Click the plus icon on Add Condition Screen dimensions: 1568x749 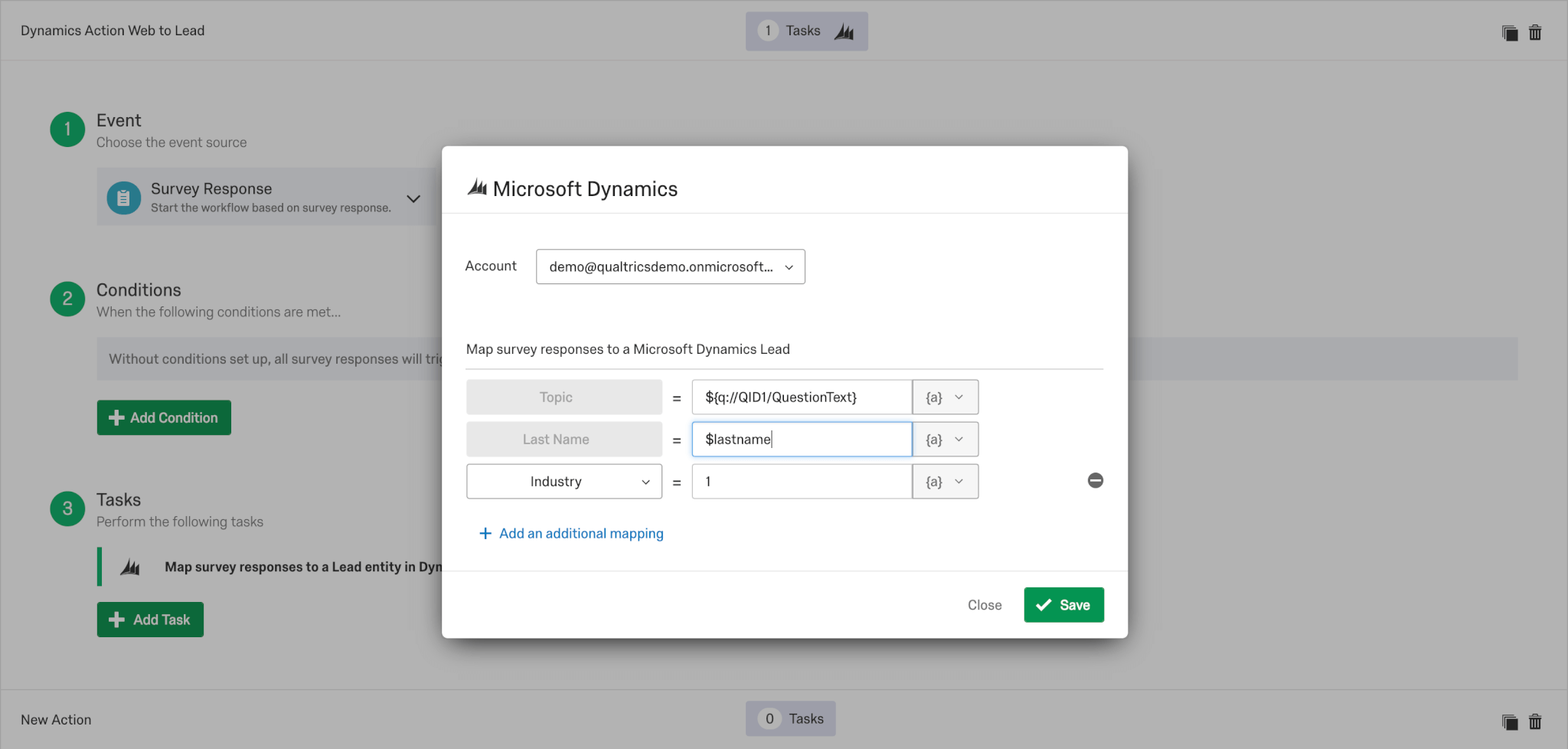coord(116,417)
